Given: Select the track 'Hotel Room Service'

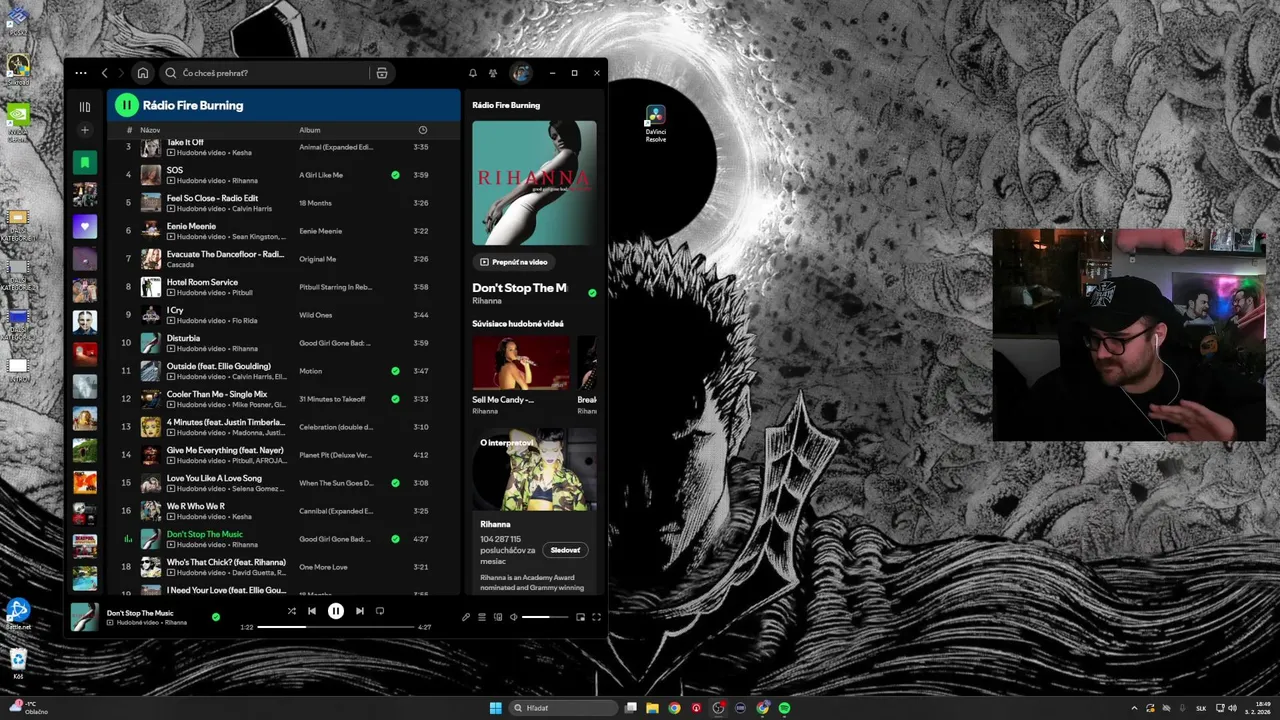Looking at the screenshot, I should point(202,282).
